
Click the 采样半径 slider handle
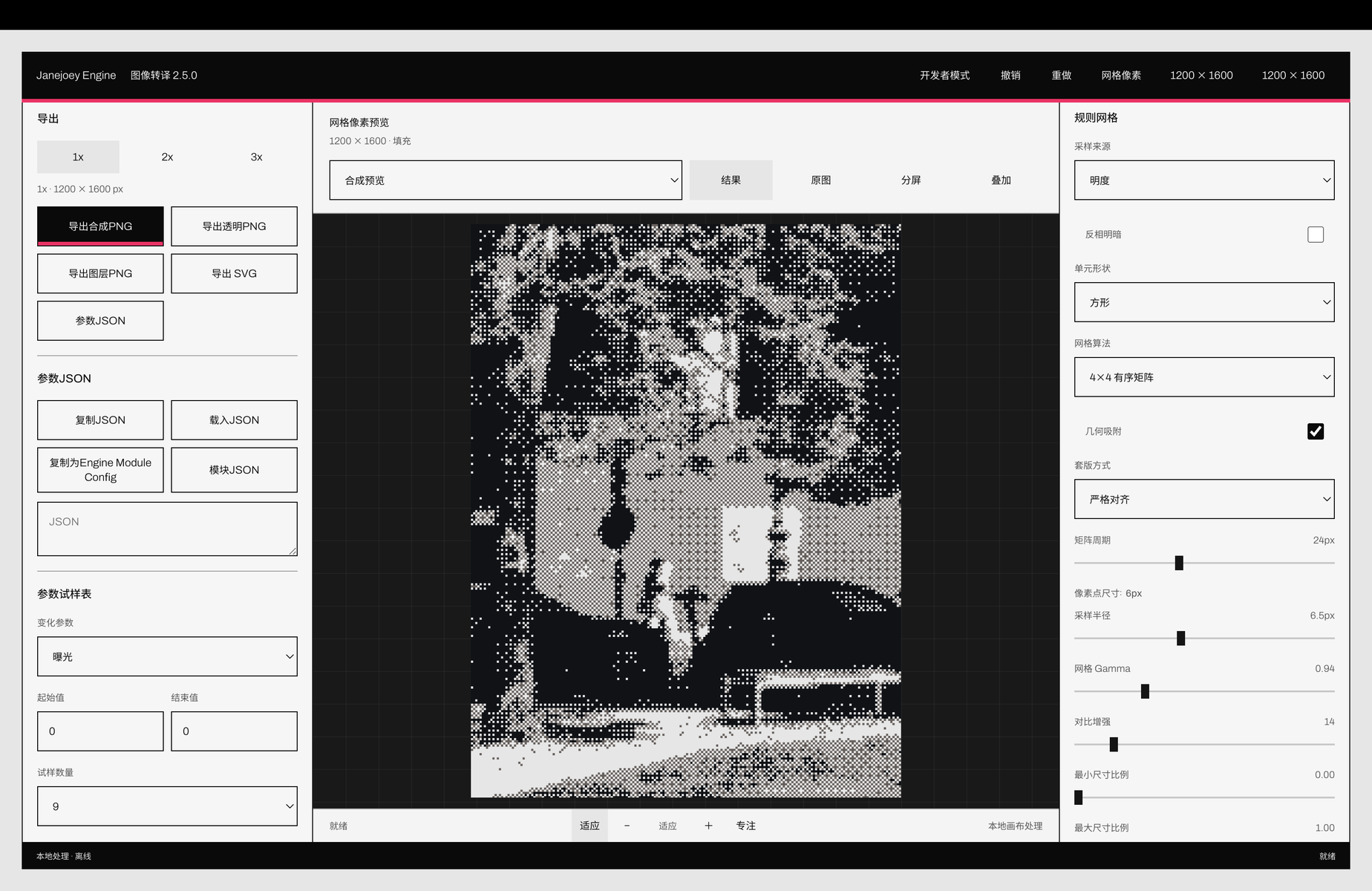click(x=1181, y=638)
